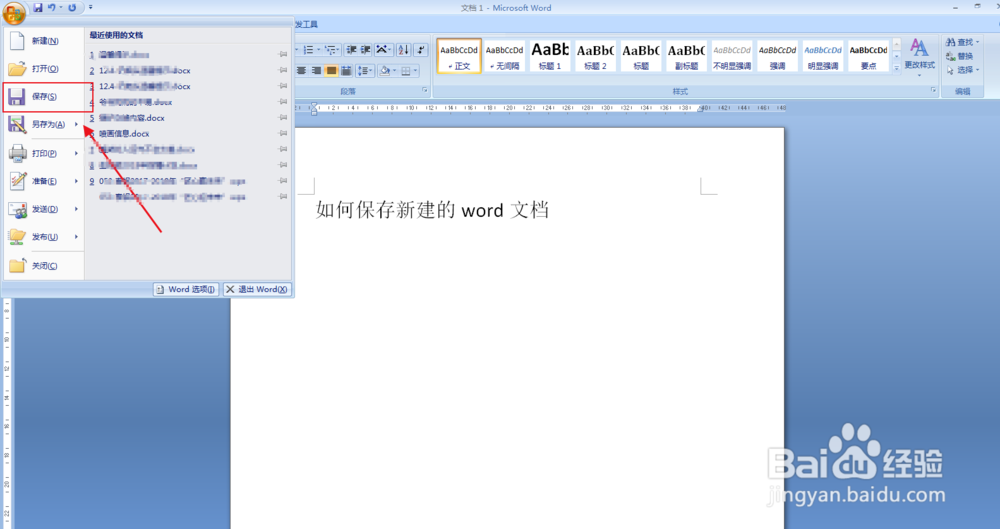
Task: Click the multilevel list icon
Action: [330, 50]
